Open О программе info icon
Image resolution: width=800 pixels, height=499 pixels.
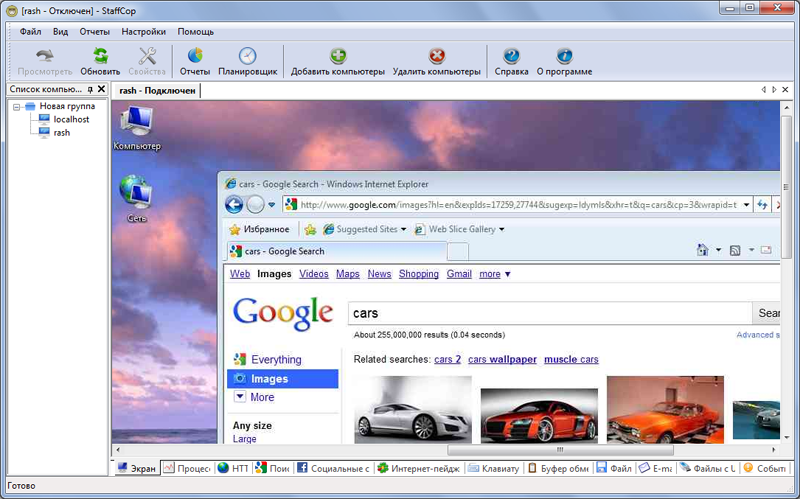(564, 55)
